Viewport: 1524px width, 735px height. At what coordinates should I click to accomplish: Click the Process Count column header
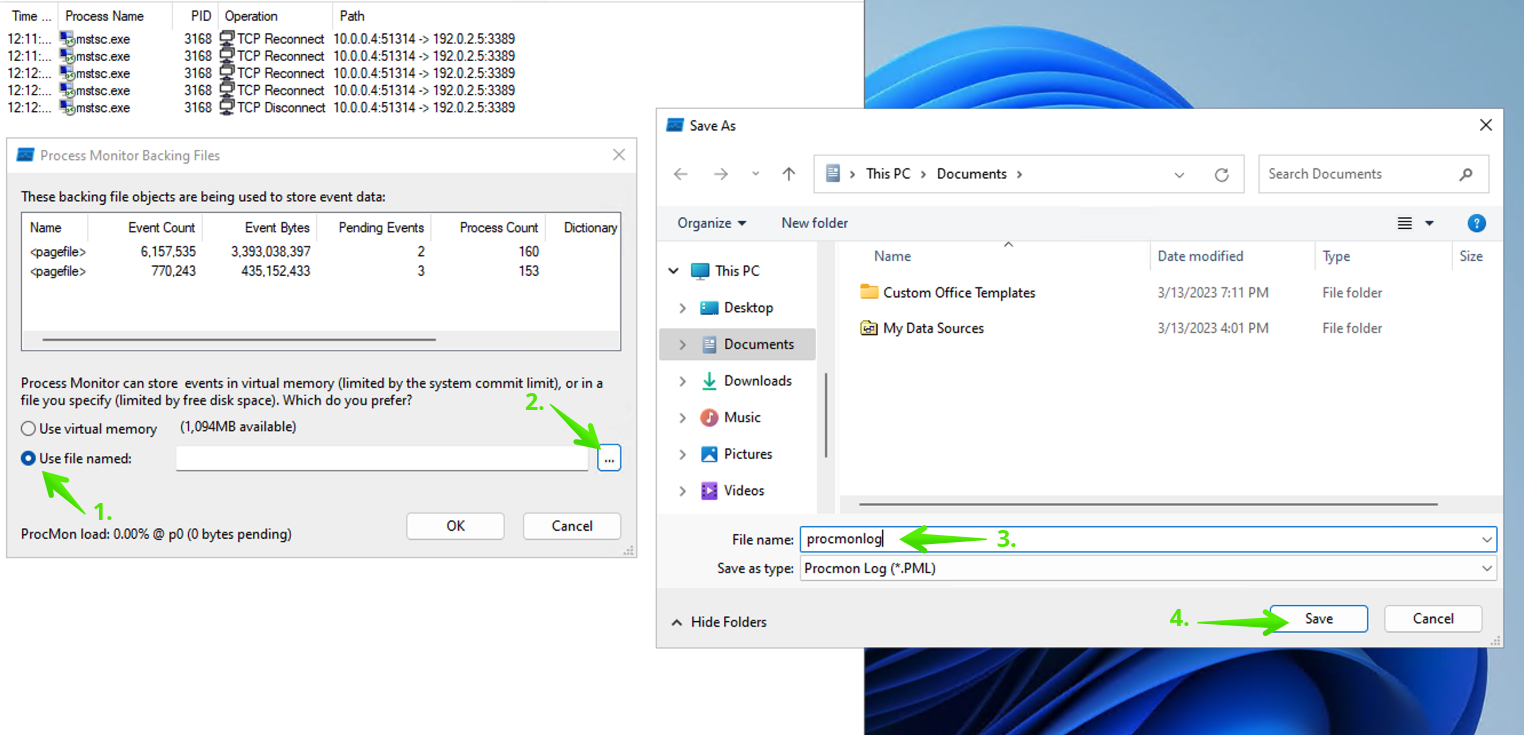[499, 228]
